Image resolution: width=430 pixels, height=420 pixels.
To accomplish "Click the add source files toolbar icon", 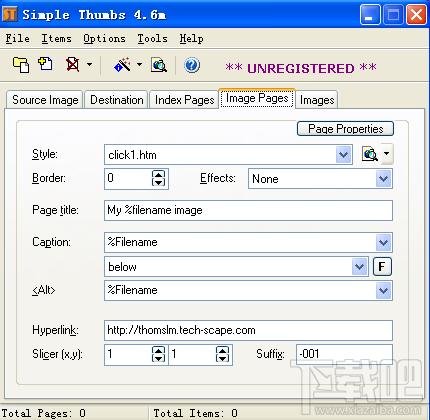I will 21,65.
